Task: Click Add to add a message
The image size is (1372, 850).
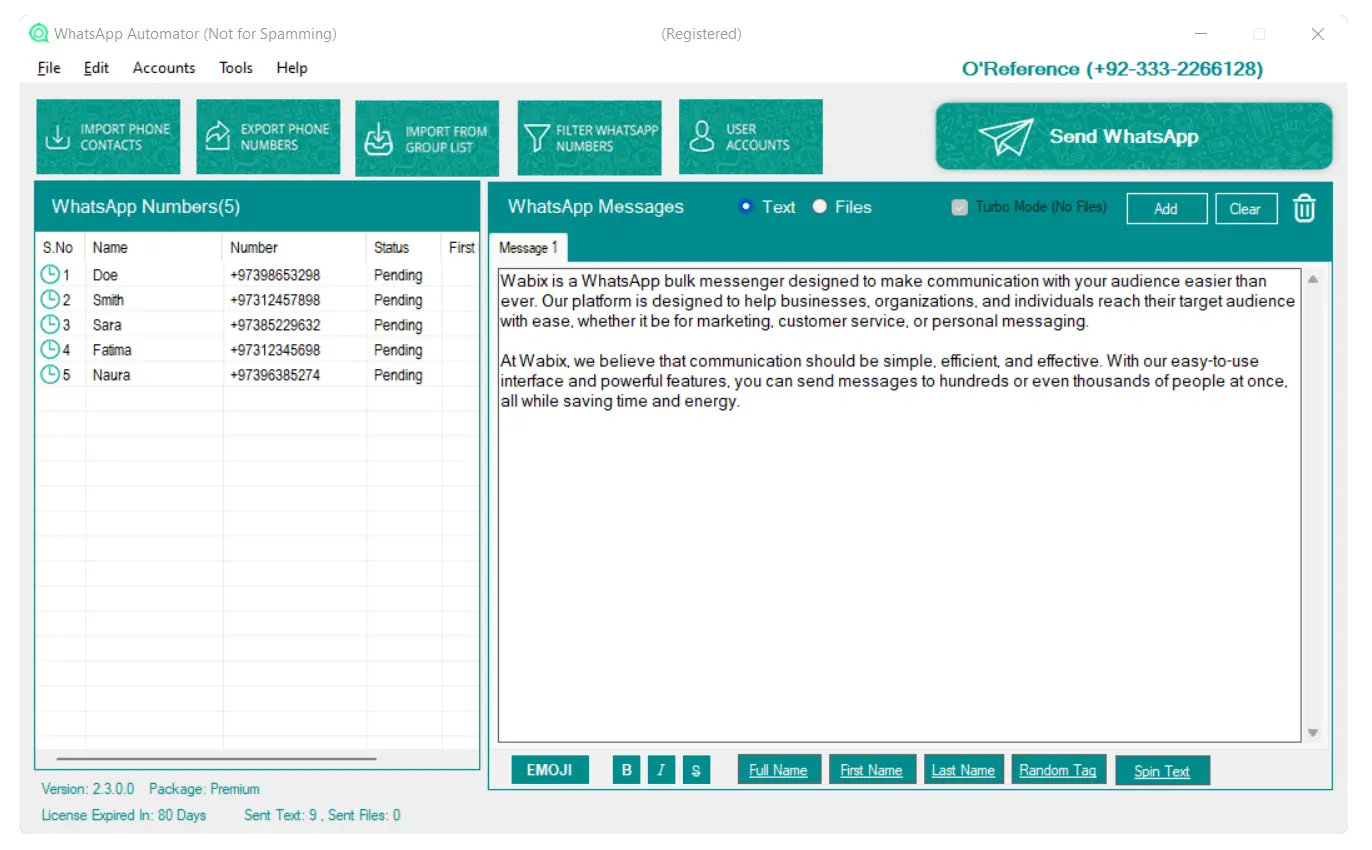Action: pos(1166,209)
